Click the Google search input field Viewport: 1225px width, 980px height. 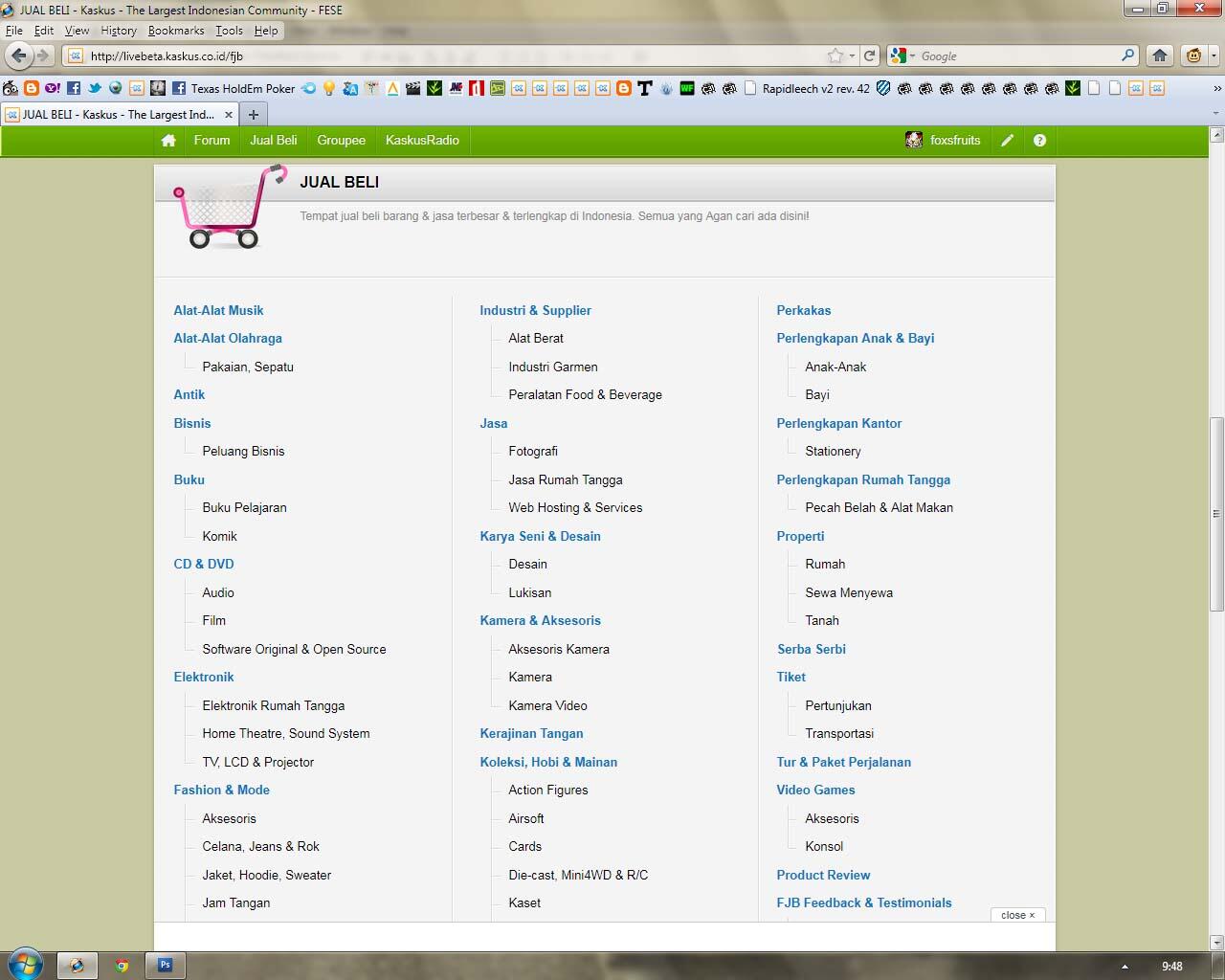coord(1018,56)
